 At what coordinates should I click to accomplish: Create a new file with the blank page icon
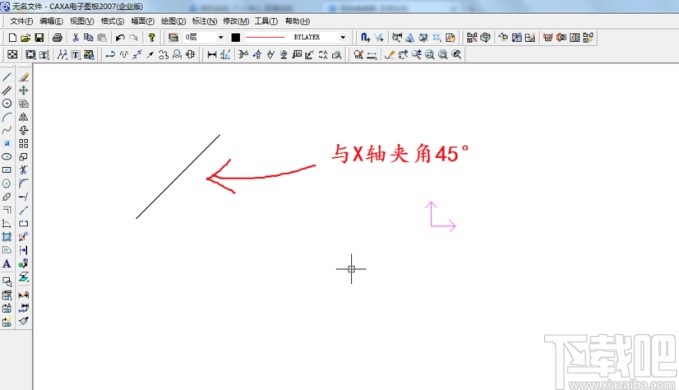[x=13, y=38]
